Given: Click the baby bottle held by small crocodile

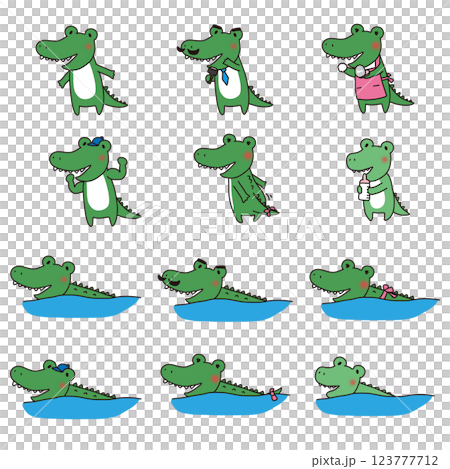Looking at the screenshot, I should click(x=364, y=188).
